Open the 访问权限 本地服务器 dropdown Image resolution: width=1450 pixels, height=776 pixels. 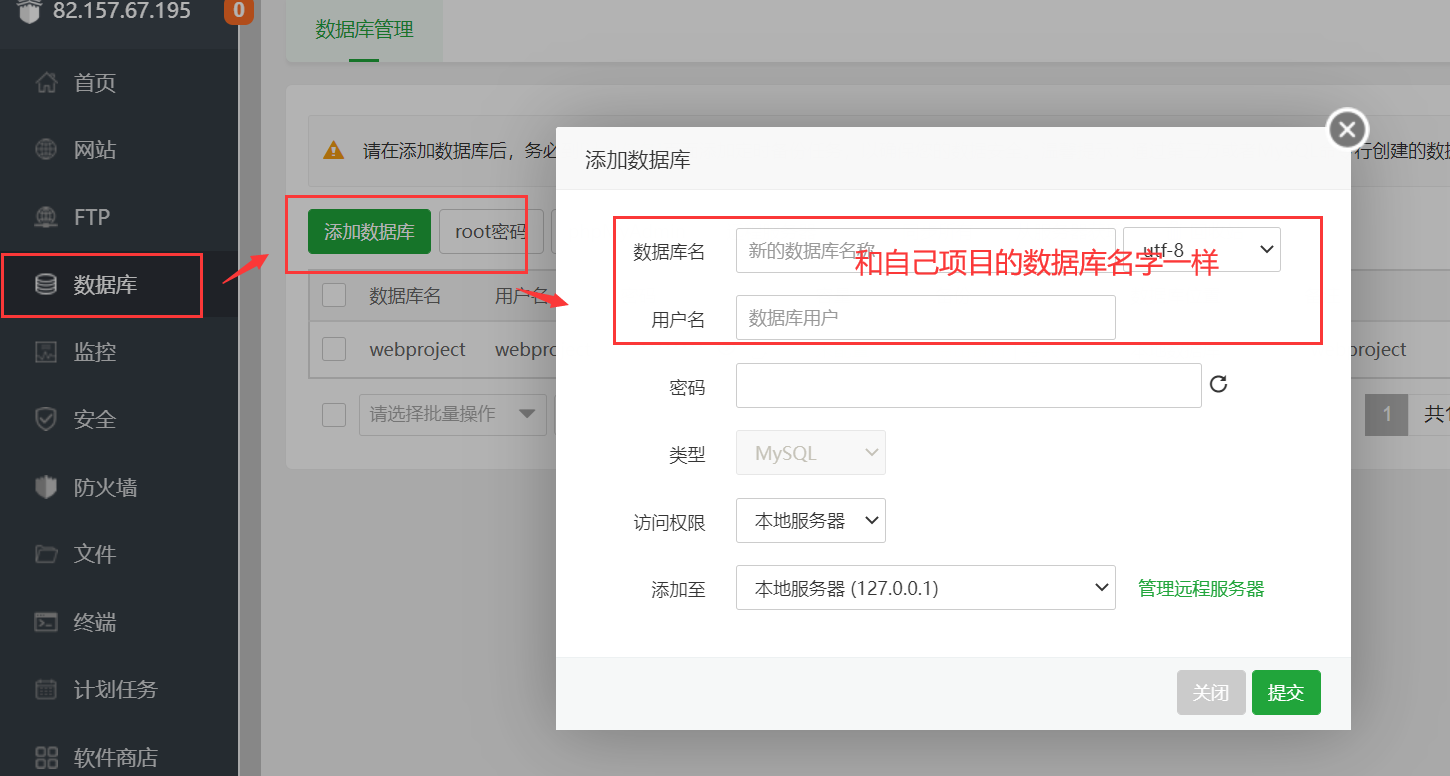click(x=811, y=521)
